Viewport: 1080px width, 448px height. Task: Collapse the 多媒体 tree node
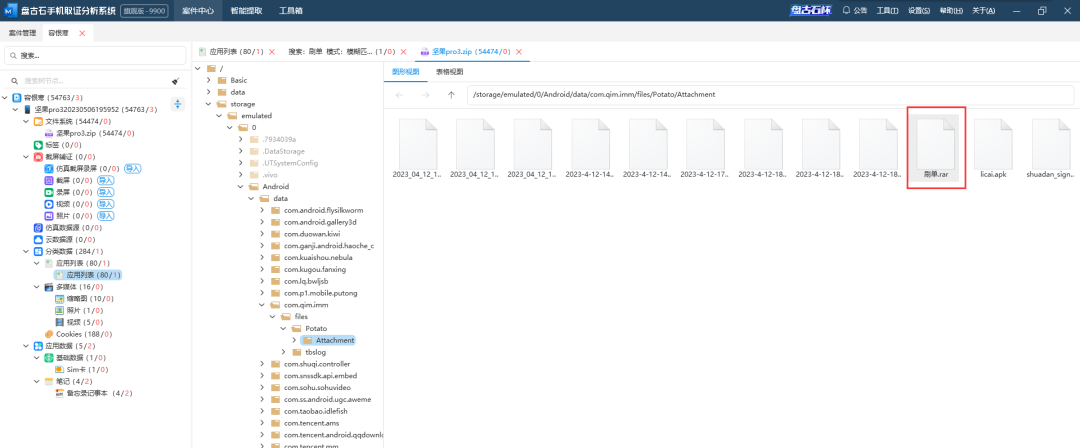click(x=37, y=287)
